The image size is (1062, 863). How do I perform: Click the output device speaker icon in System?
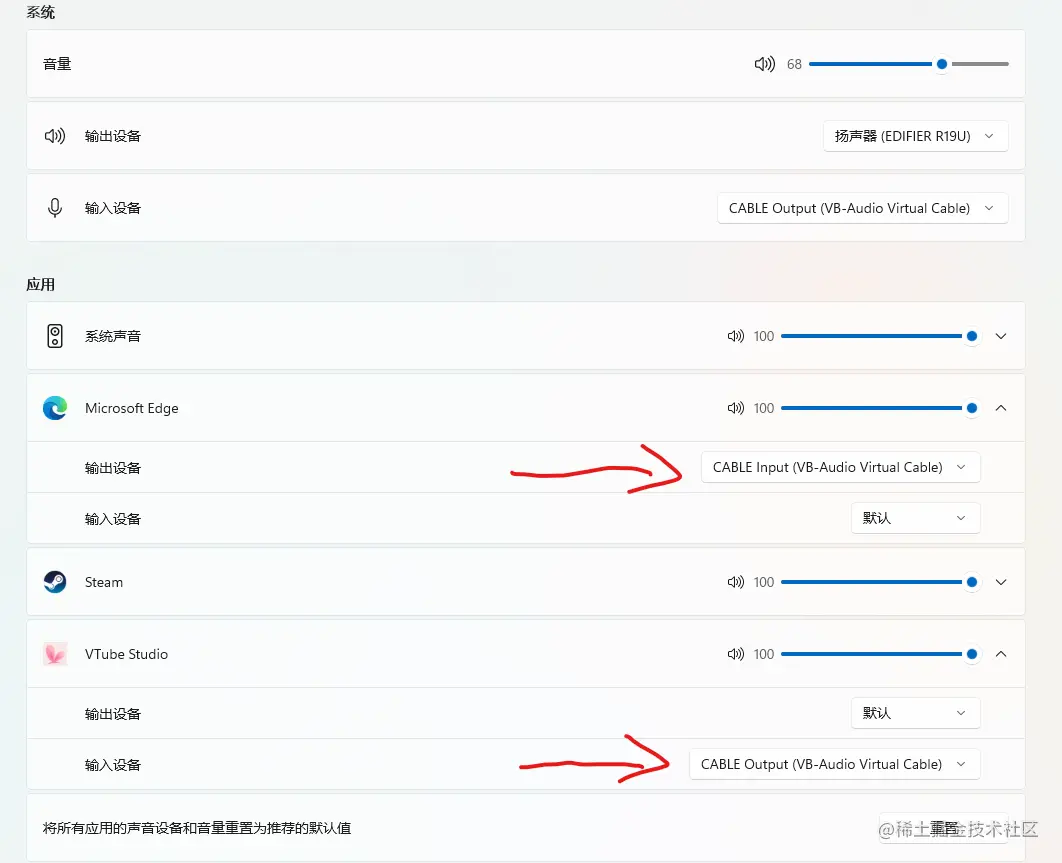[55, 136]
